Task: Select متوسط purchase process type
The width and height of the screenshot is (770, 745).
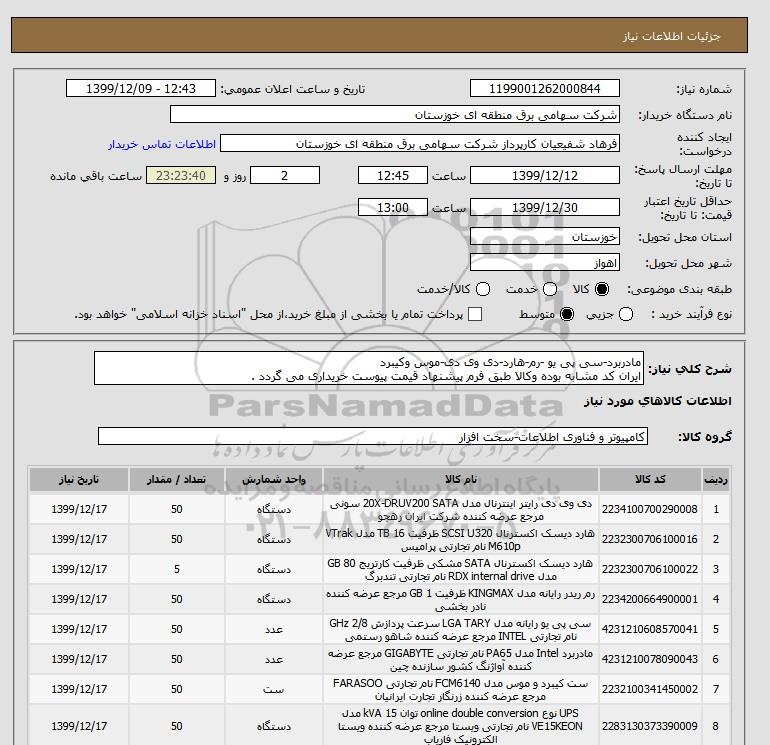Action: pyautogui.click(x=568, y=315)
